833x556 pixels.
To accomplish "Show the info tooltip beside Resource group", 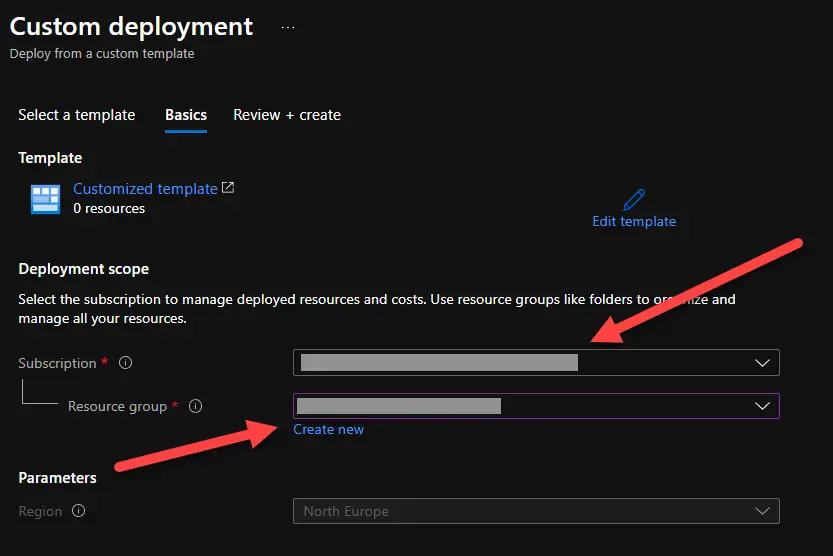I will pyautogui.click(x=196, y=406).
